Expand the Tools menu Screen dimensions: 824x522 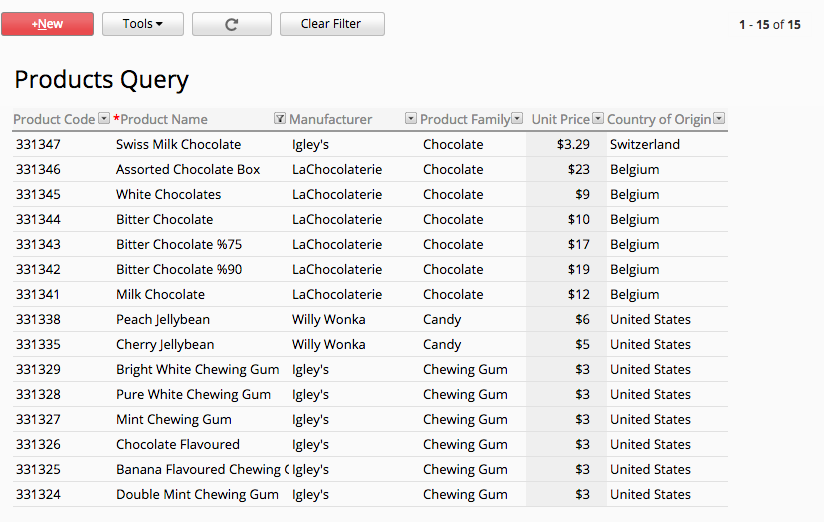[143, 24]
